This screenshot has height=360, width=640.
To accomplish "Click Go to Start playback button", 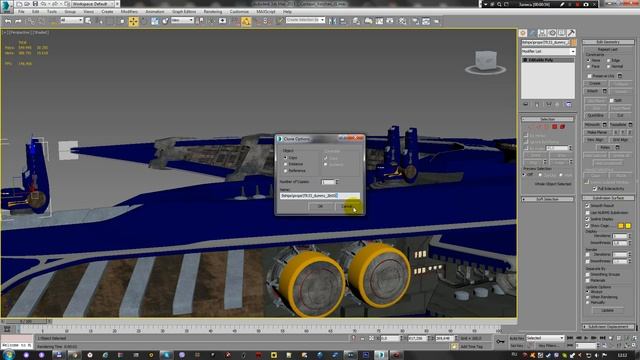I will [570, 338].
